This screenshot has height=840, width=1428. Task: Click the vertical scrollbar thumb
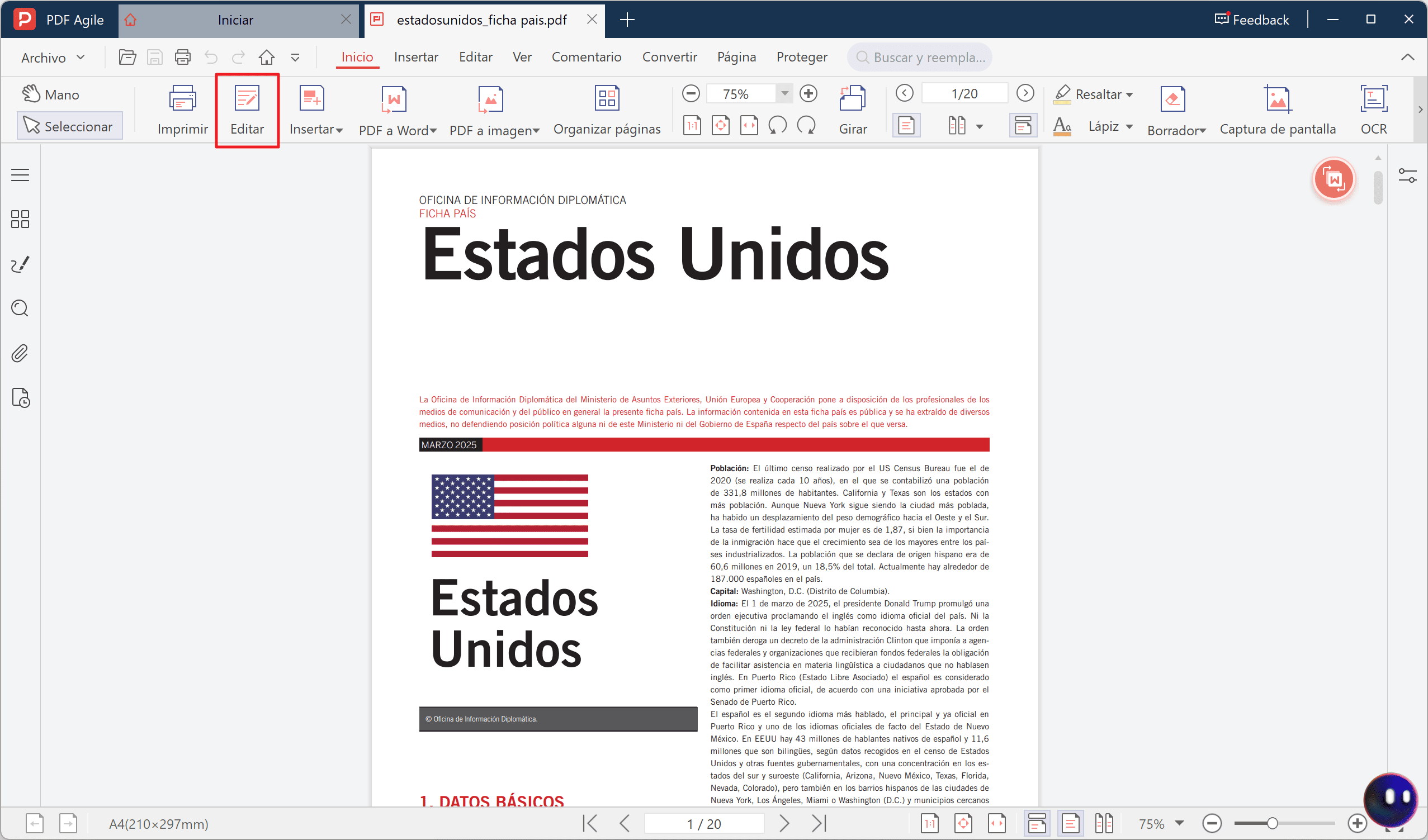click(1378, 186)
